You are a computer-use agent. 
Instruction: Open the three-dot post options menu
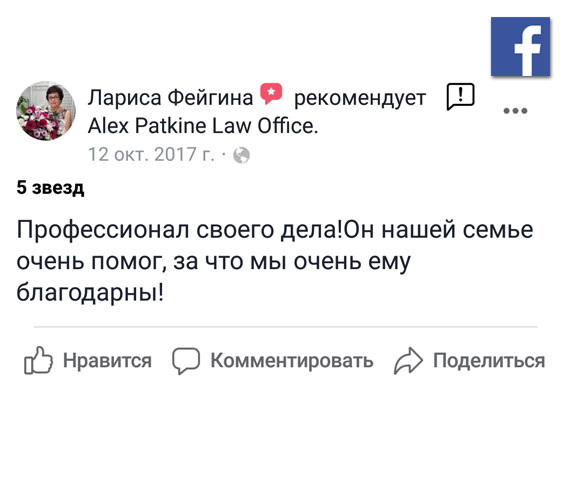tap(515, 111)
